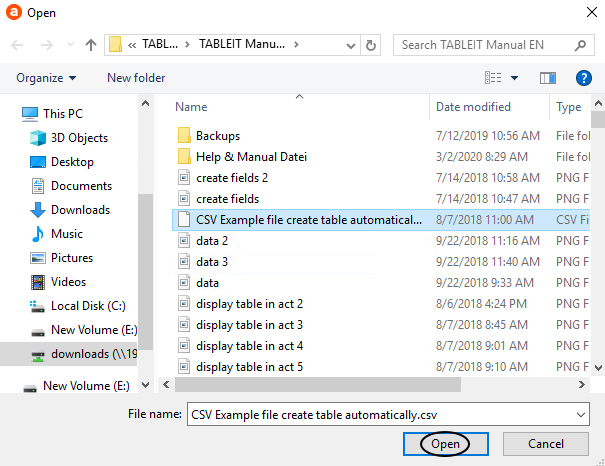Image resolution: width=605 pixels, height=466 pixels.
Task: Open Desktop in sidebar
Action: point(62,162)
